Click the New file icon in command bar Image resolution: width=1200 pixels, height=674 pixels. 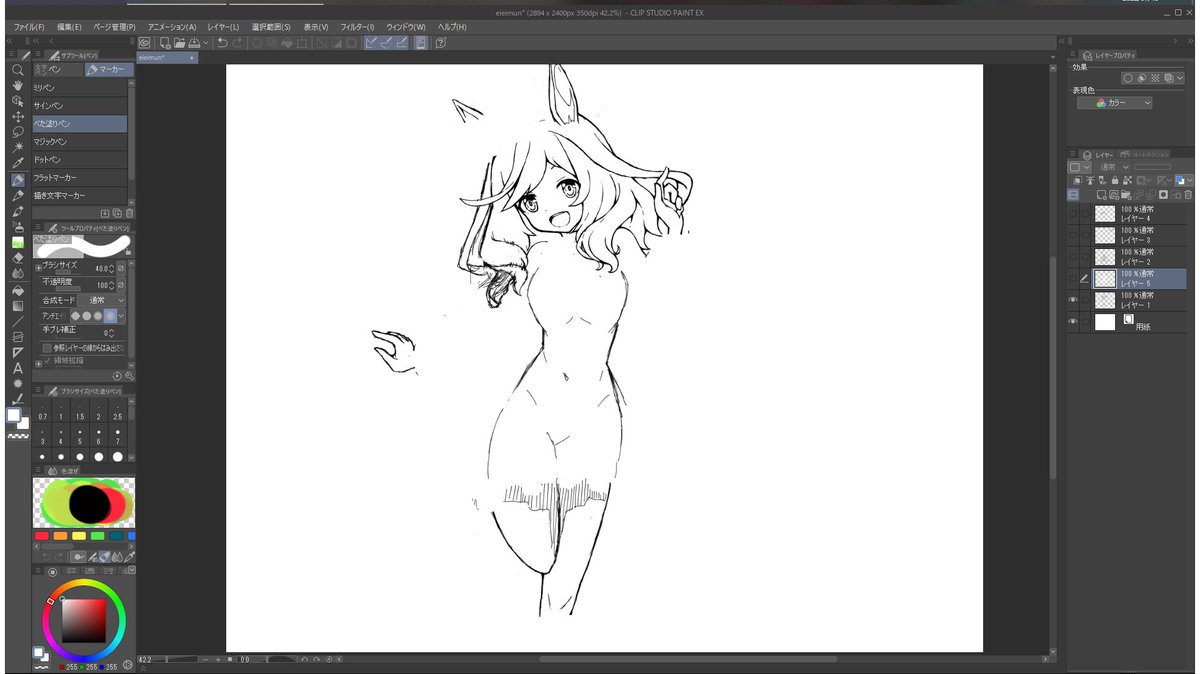coord(165,43)
